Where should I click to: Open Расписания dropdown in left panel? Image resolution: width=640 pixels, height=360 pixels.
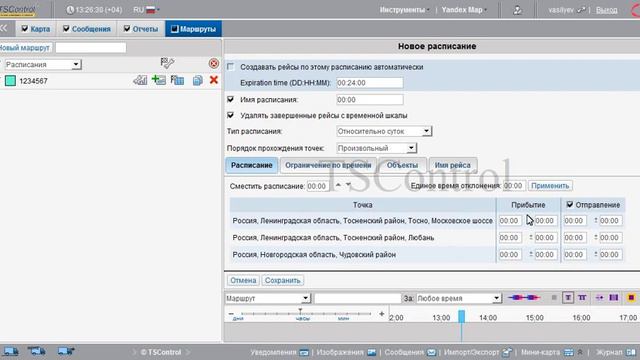click(x=42, y=64)
